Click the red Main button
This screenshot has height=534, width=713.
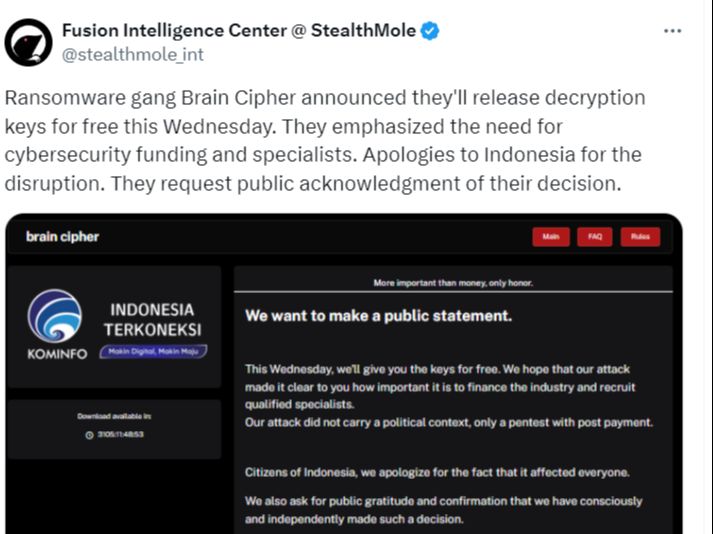[551, 237]
